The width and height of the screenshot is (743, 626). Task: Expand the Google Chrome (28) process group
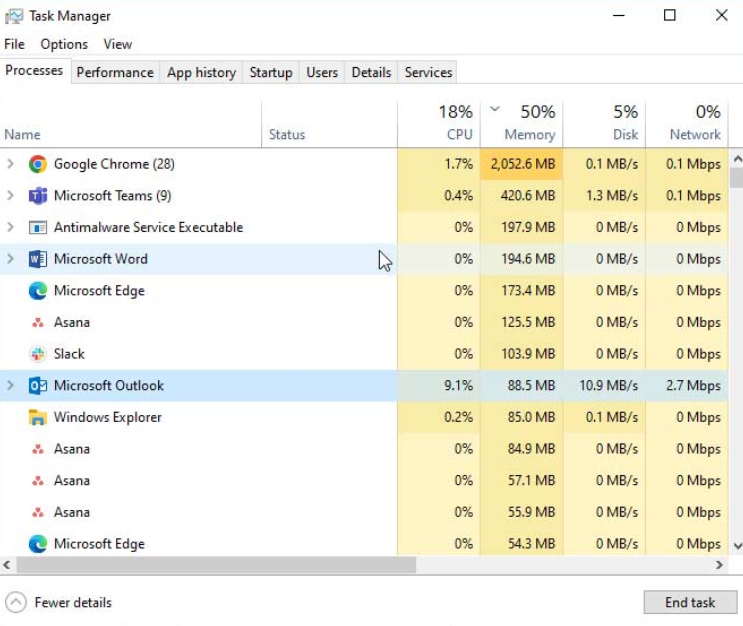tap(10, 164)
